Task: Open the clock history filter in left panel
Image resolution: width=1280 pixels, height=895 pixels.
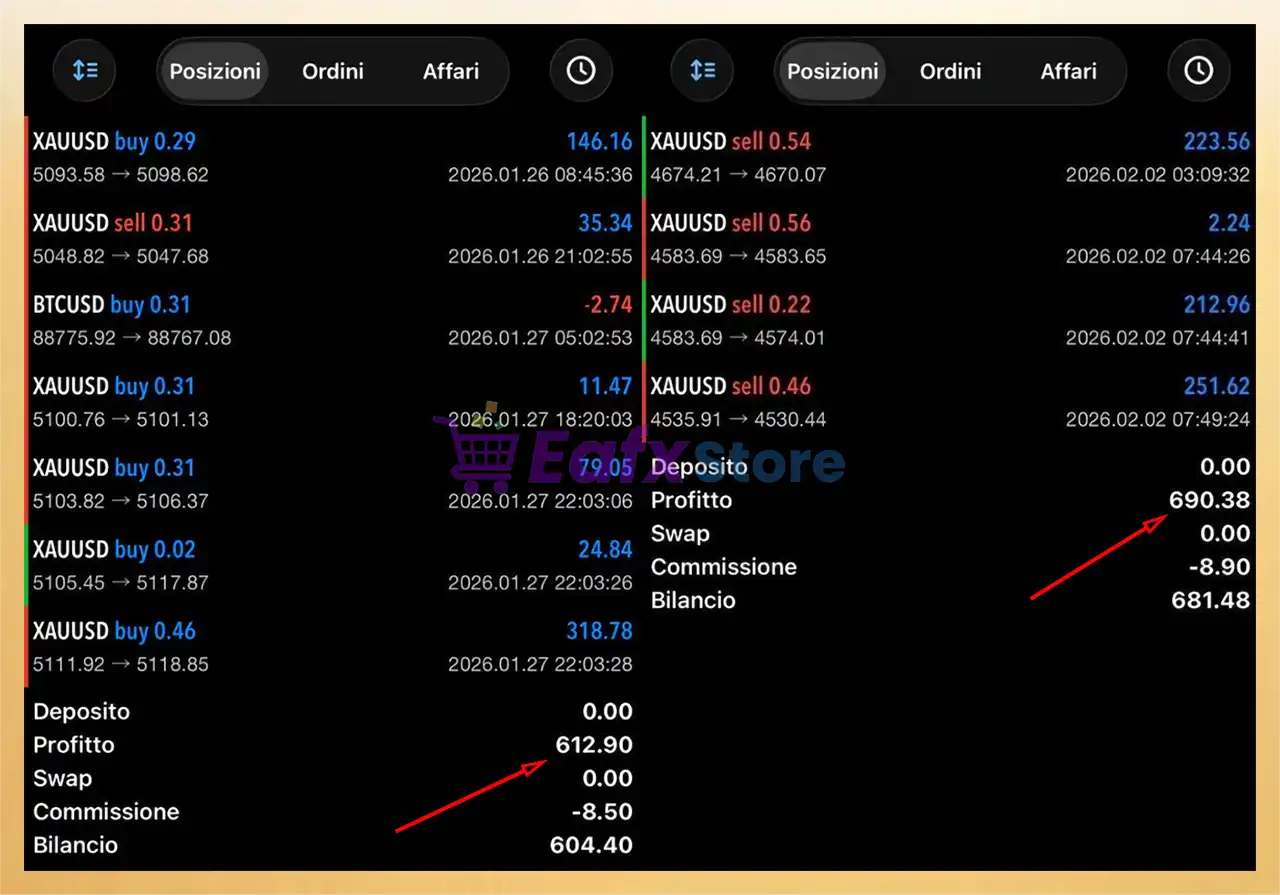Action: coord(581,71)
